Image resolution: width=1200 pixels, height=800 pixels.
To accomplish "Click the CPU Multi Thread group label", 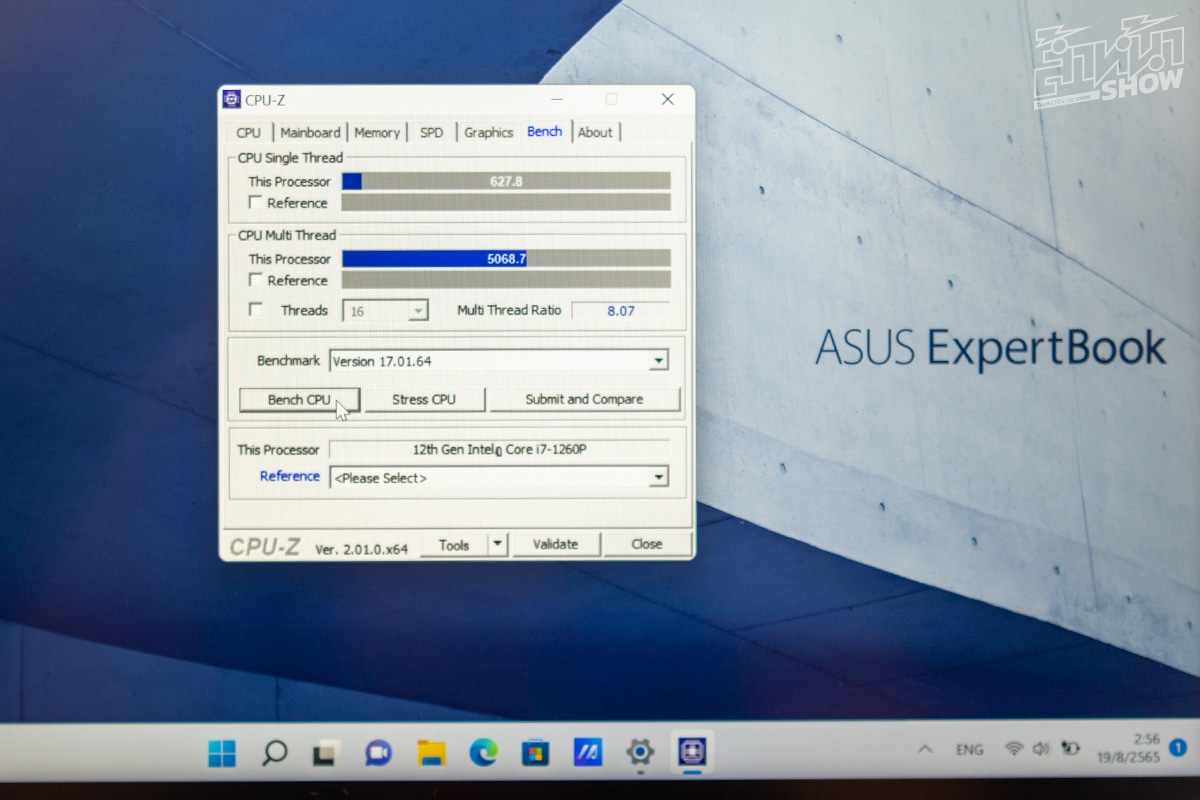I will pyautogui.click(x=287, y=235).
